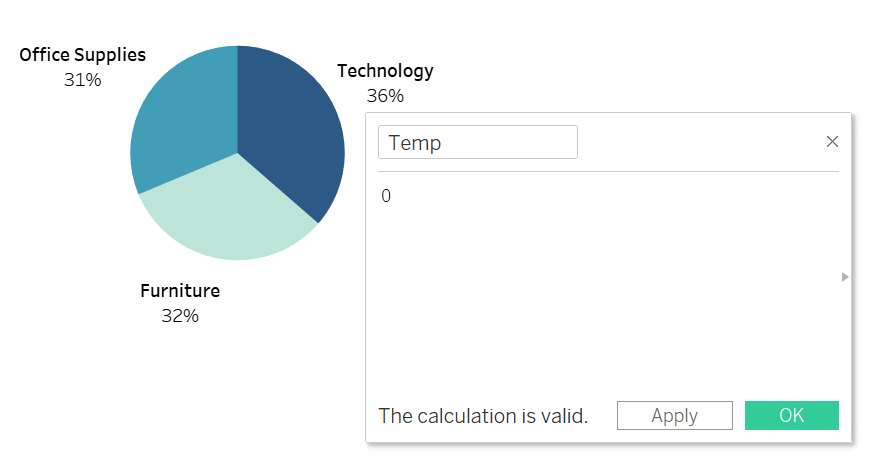Click the Furniture label

180,291
